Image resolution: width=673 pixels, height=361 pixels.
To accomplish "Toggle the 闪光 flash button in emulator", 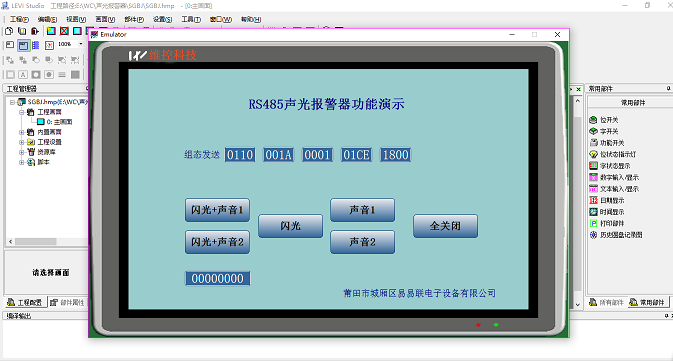I will click(x=290, y=226).
